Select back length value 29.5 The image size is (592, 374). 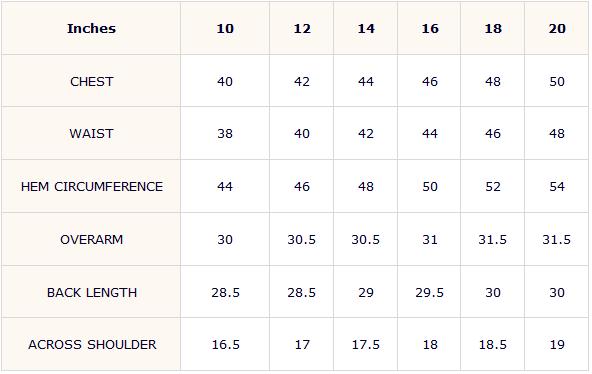(429, 292)
